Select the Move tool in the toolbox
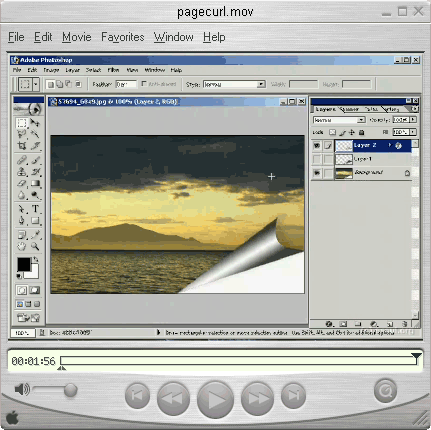The image size is (431, 430). (35, 123)
